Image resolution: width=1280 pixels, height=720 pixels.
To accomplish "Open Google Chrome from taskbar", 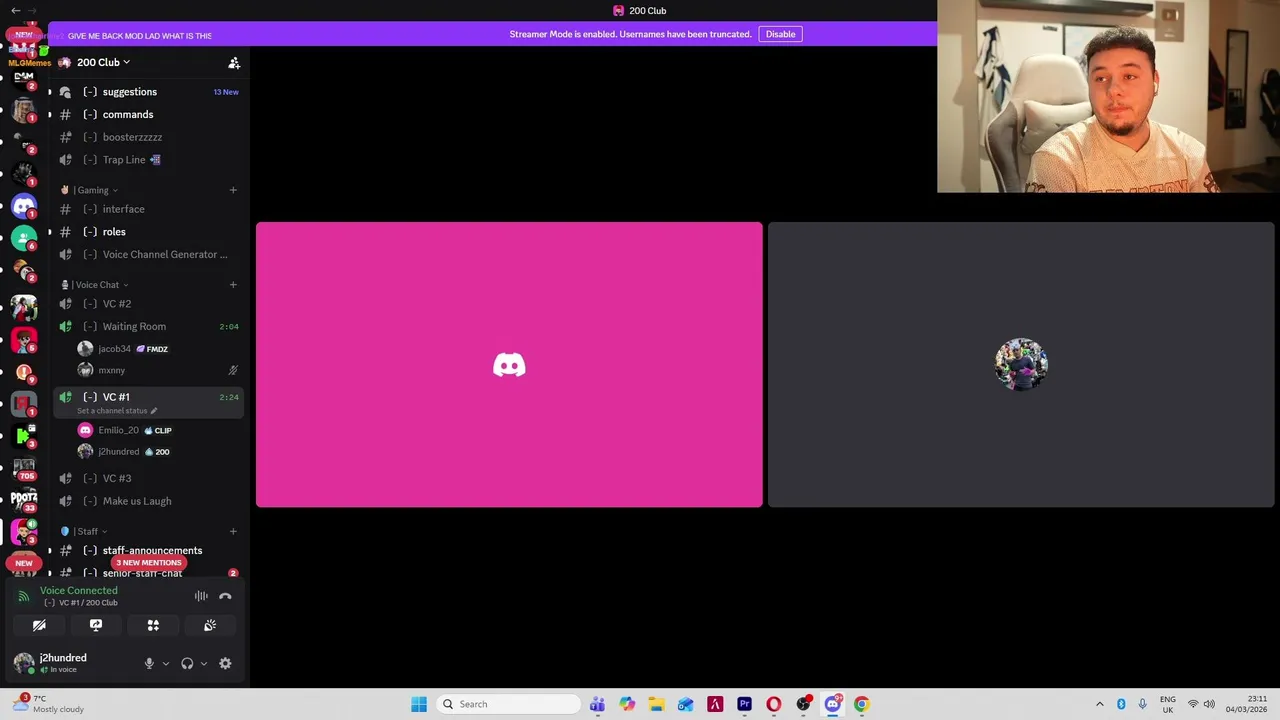I will (x=862, y=704).
